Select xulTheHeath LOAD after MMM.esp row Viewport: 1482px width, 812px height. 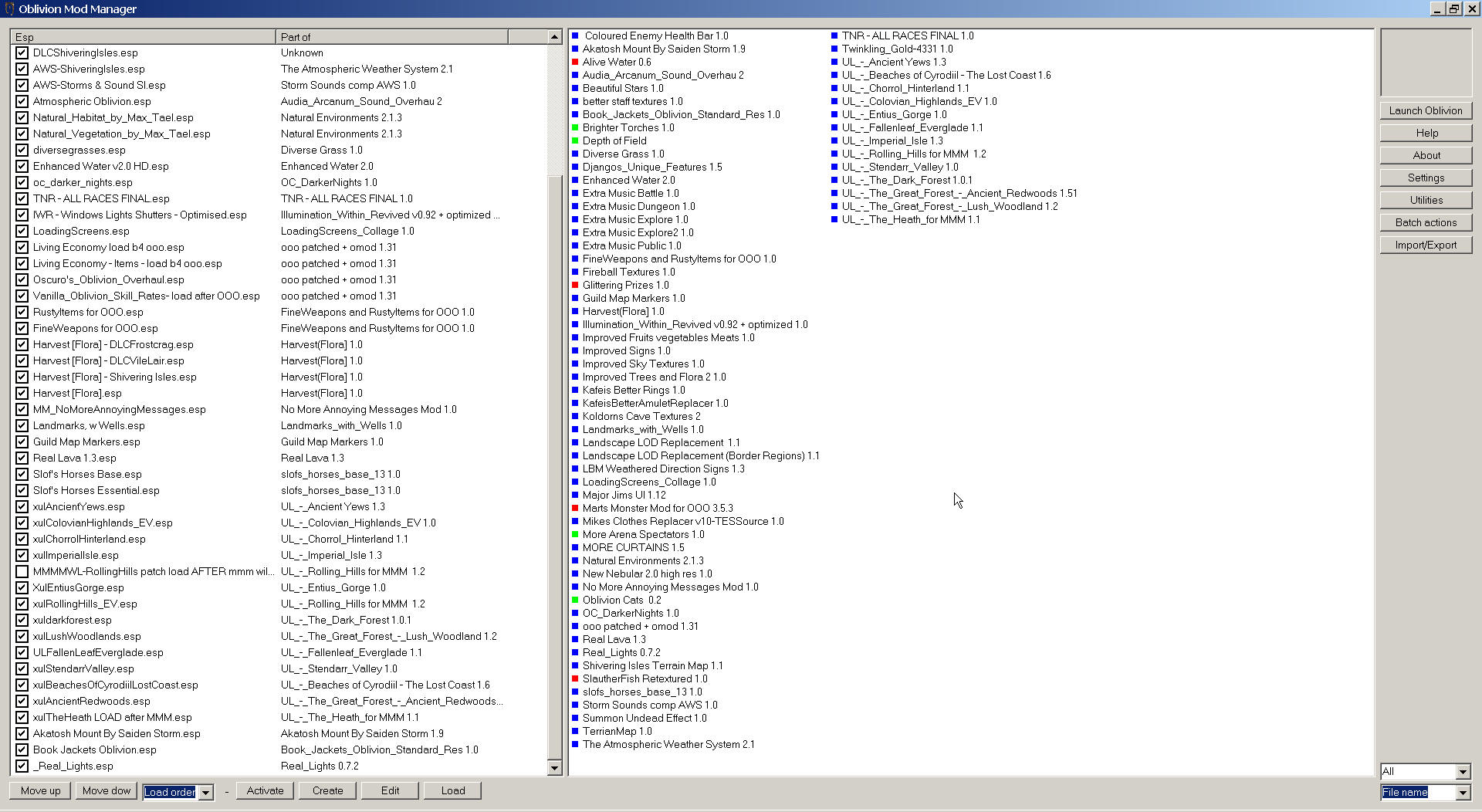279,717
